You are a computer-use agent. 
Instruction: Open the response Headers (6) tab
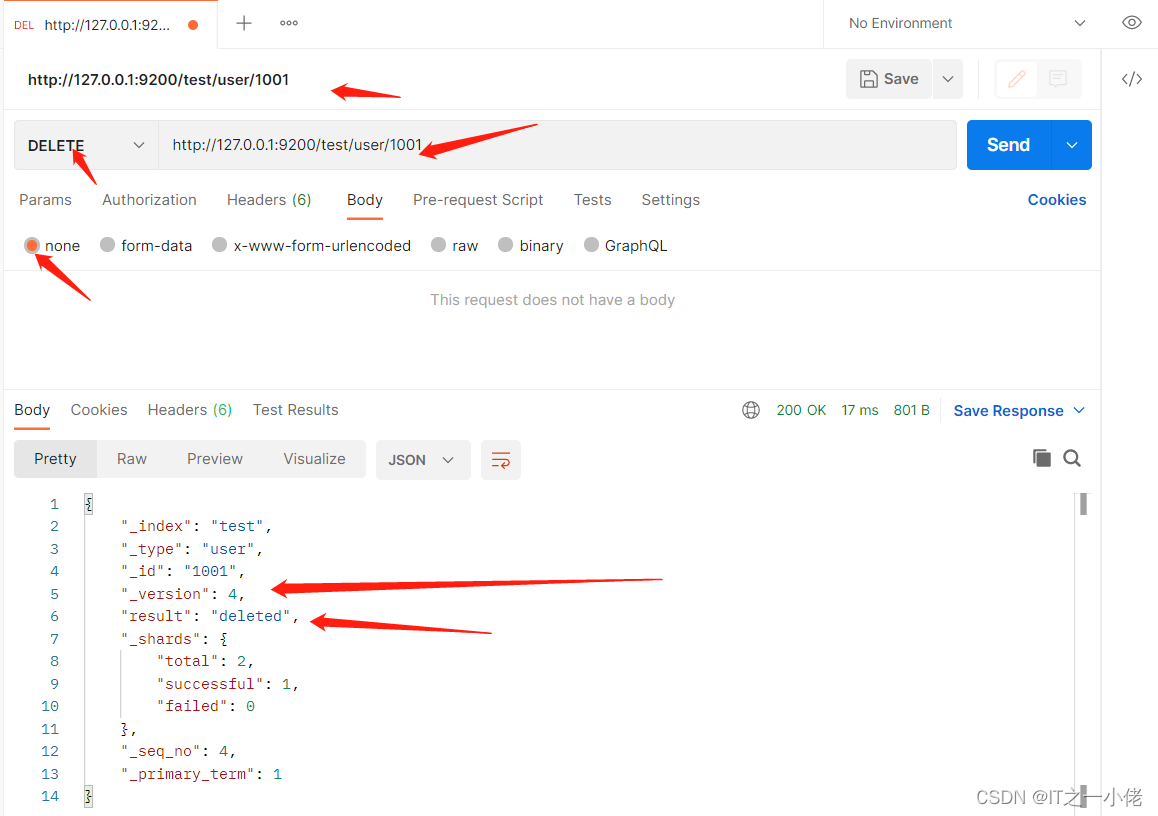(x=190, y=410)
